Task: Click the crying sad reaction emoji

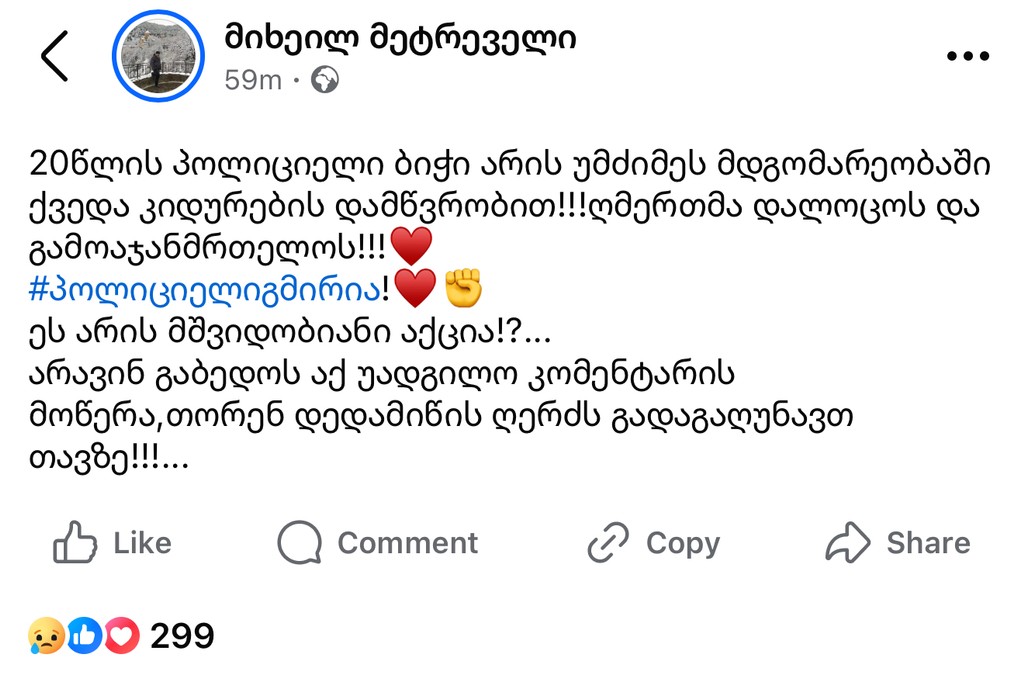Action: (47, 636)
